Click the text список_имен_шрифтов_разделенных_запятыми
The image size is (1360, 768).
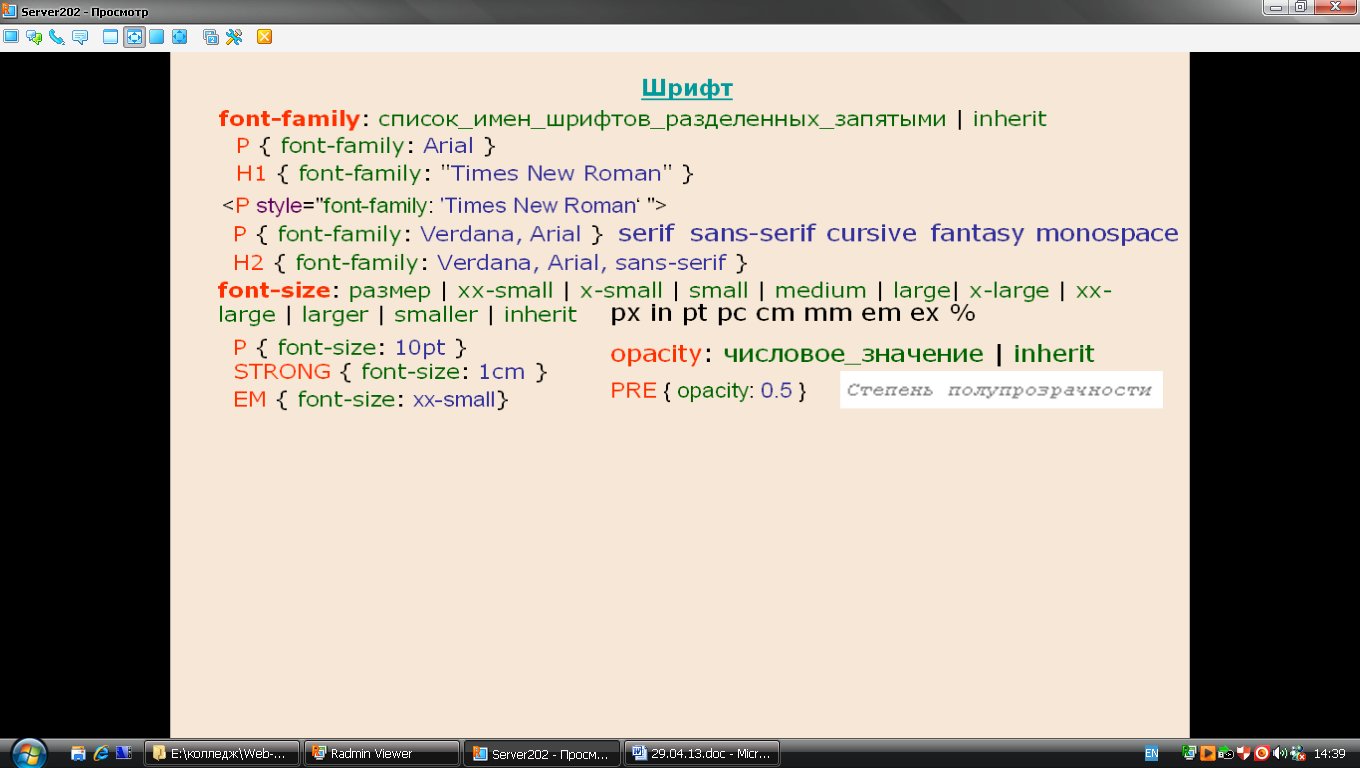[x=662, y=119]
